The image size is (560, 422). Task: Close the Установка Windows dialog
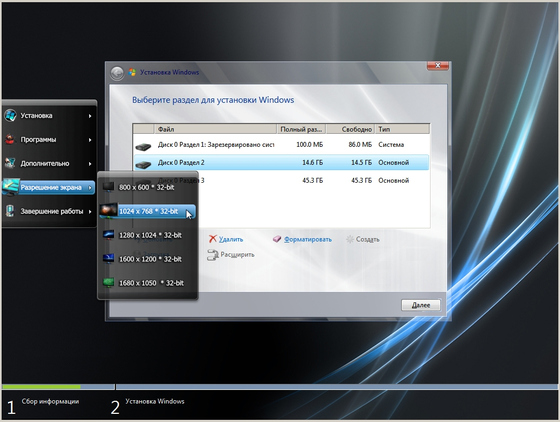click(x=438, y=65)
